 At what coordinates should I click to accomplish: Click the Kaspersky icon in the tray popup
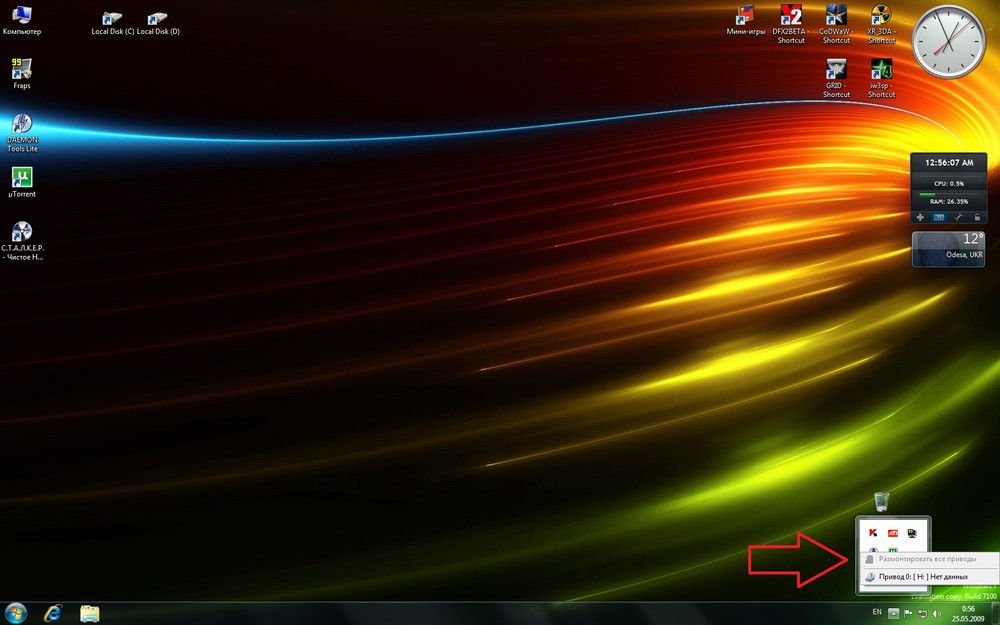coord(873,533)
